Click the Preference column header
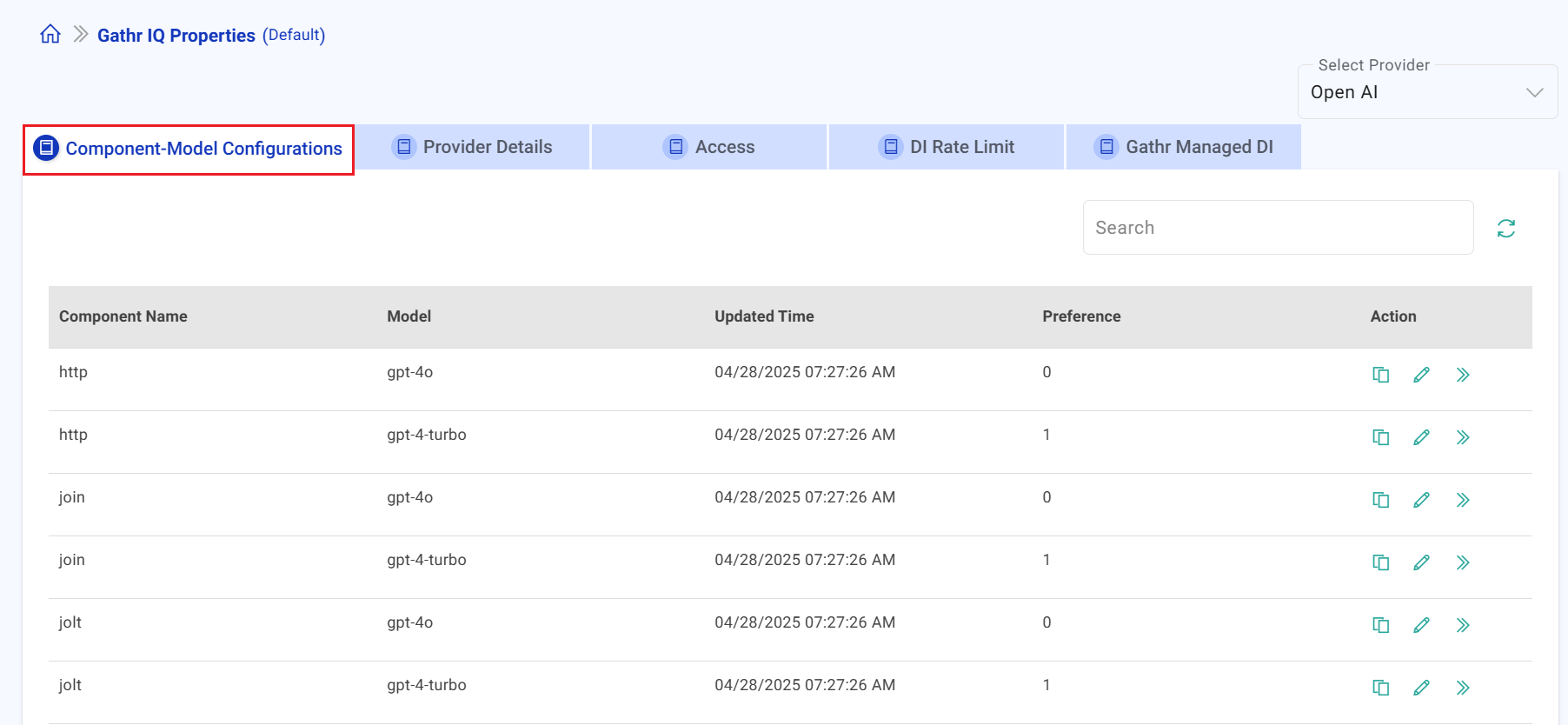 (1081, 316)
